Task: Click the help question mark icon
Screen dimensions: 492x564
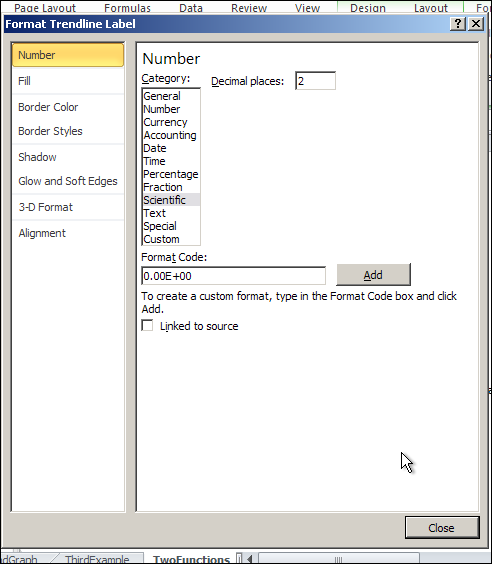Action: coord(458,24)
